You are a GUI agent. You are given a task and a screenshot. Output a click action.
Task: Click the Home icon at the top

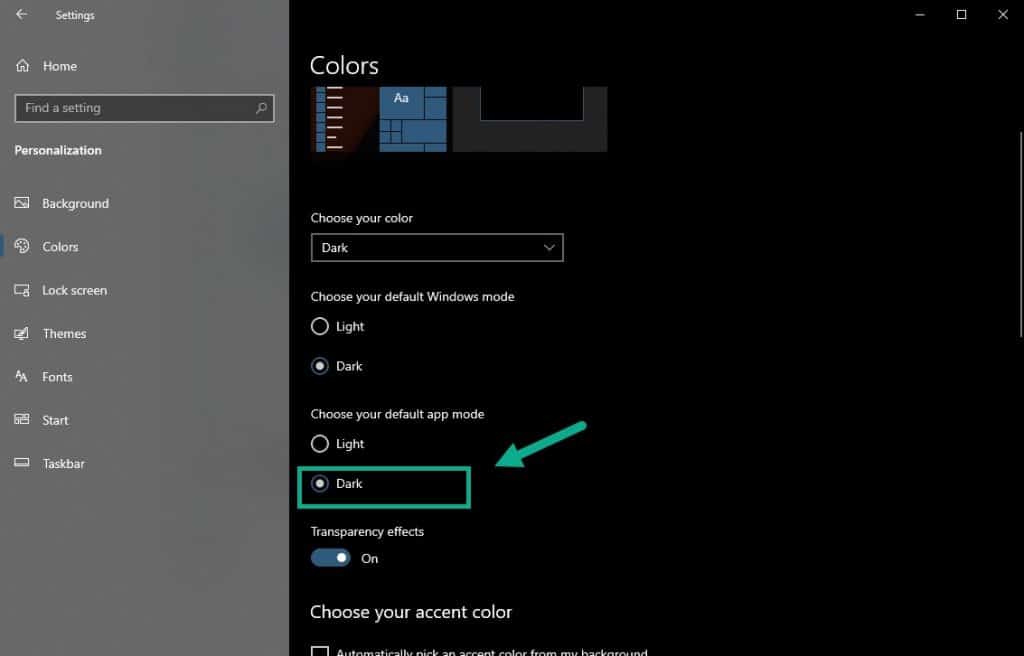tap(21, 65)
